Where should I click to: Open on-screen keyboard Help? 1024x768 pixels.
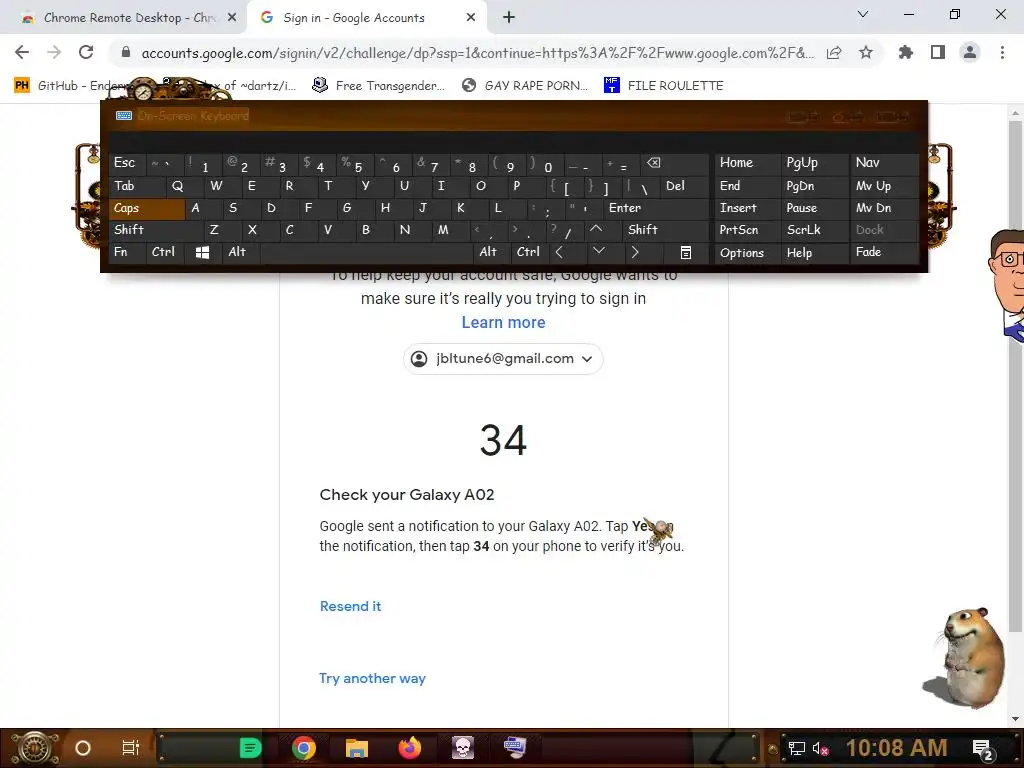(814, 253)
